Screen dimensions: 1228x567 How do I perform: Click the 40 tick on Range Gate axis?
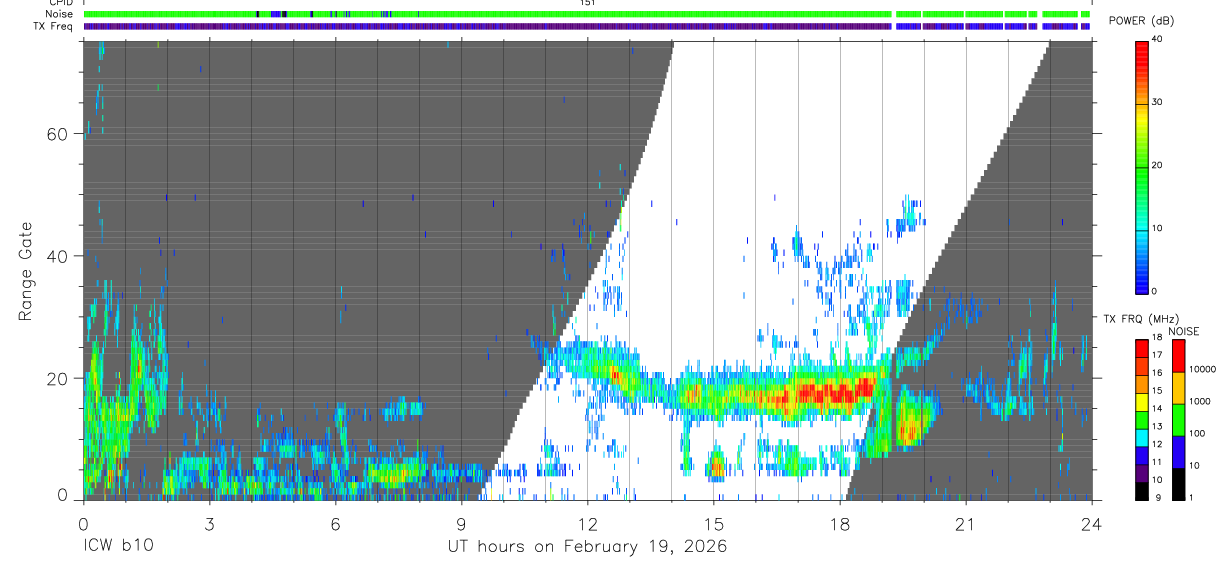57,256
